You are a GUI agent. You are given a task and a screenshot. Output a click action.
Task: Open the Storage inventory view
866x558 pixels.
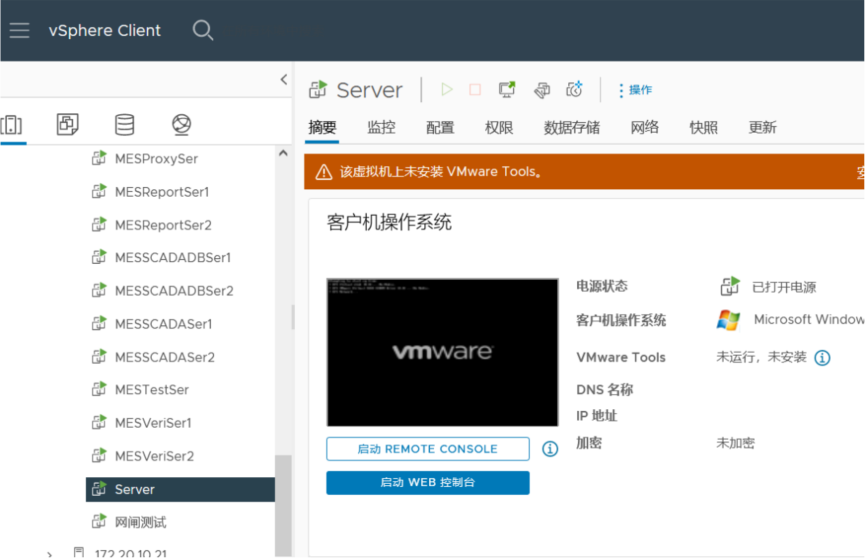tap(124, 125)
